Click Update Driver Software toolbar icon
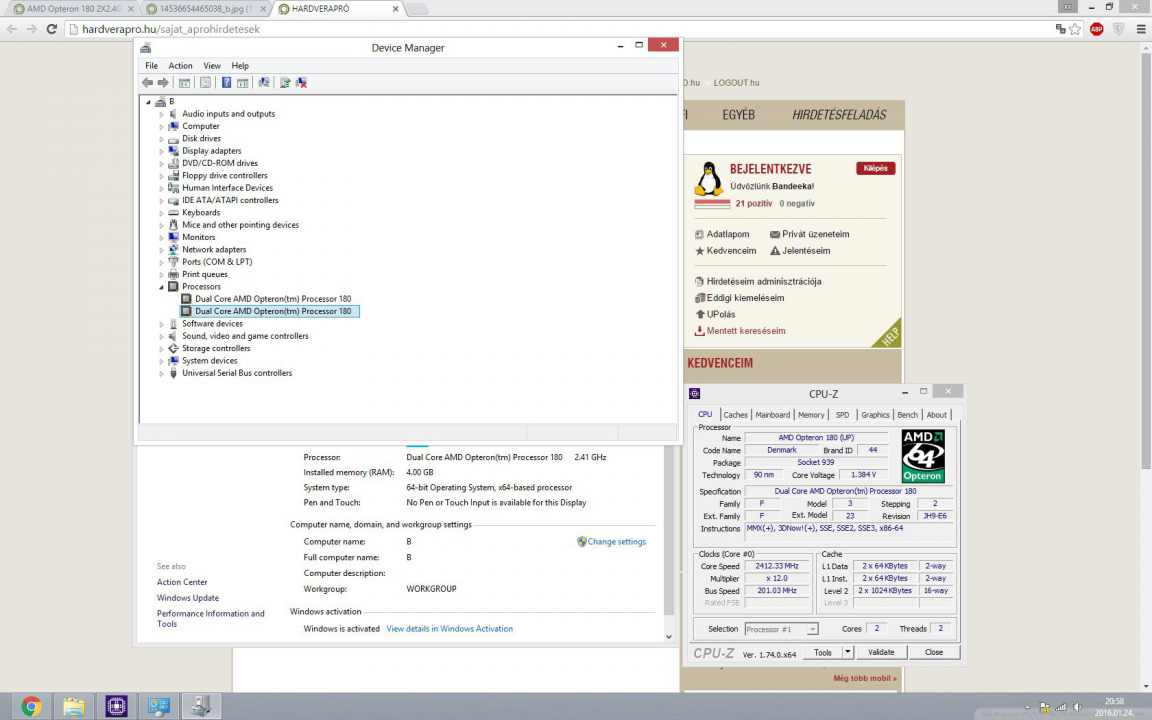The height and width of the screenshot is (720, 1152). 285,83
